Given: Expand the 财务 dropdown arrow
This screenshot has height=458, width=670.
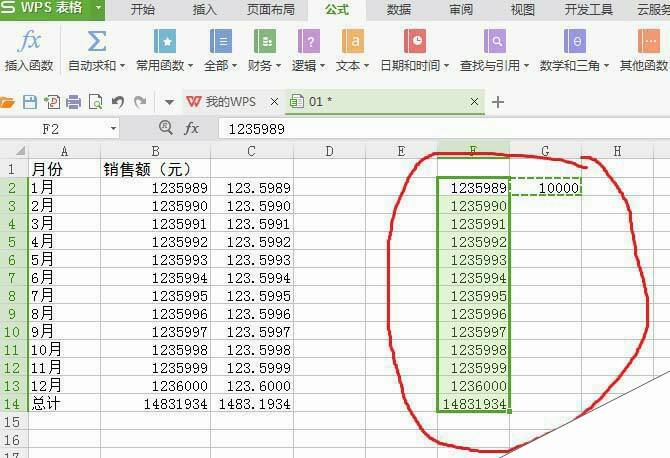Looking at the screenshot, I should point(278,66).
